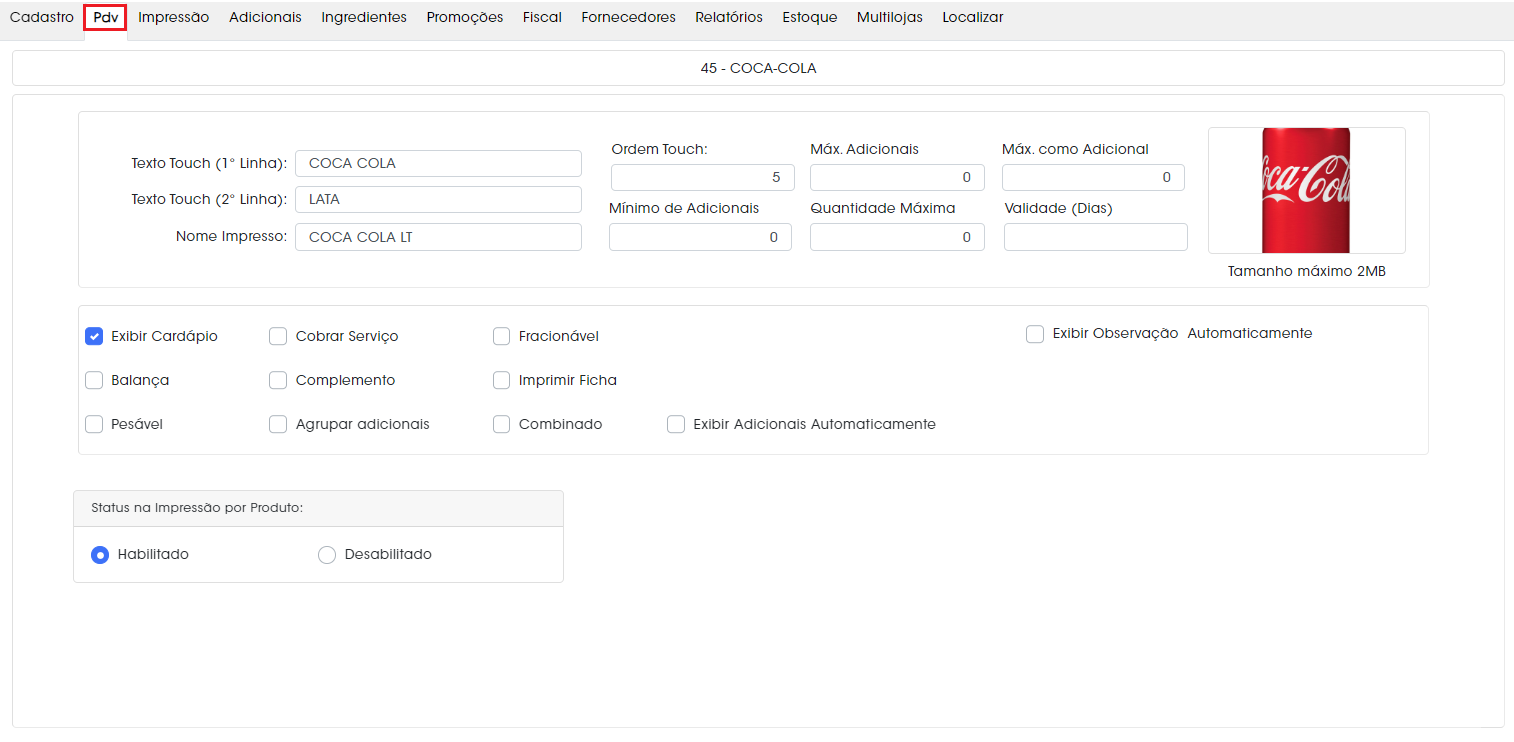Viewport: 1514px width, 742px height.
Task: Open the Estoque tab
Action: tap(810, 17)
